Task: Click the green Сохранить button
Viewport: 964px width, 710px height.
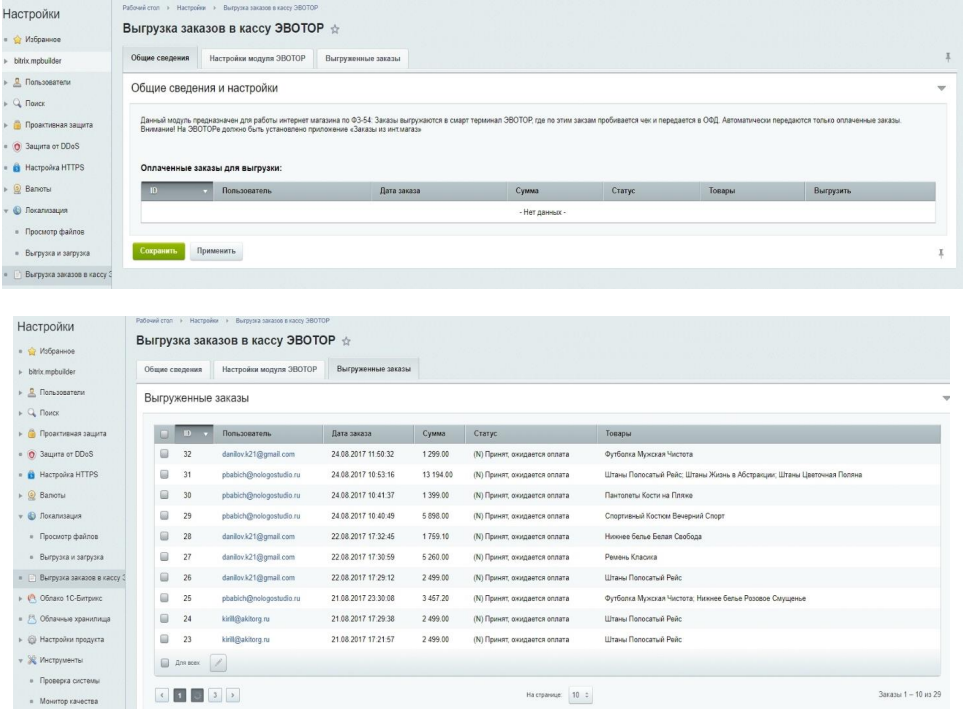Action: click(x=159, y=251)
